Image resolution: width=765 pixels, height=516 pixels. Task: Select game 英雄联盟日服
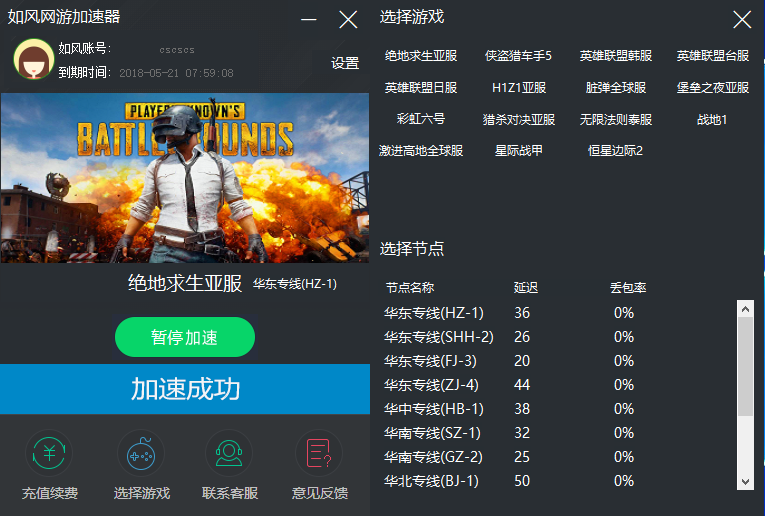pyautogui.click(x=421, y=88)
